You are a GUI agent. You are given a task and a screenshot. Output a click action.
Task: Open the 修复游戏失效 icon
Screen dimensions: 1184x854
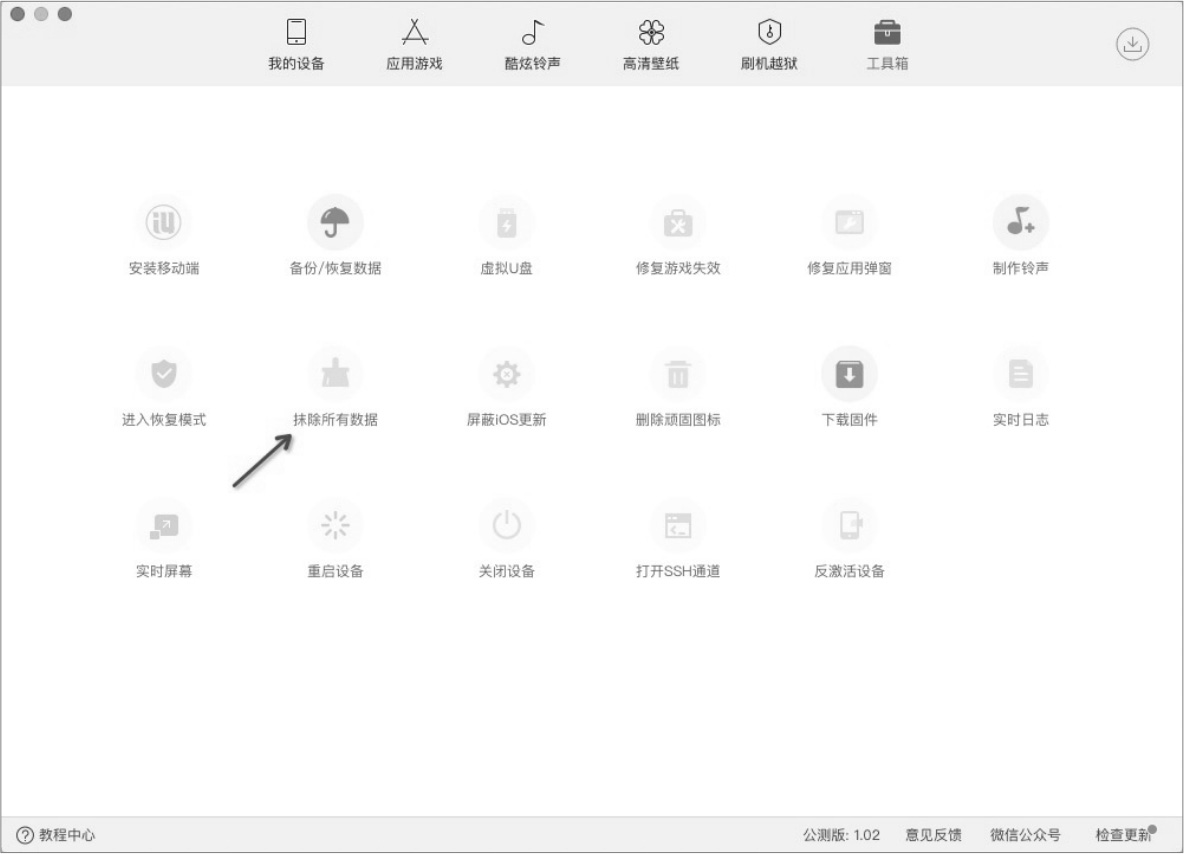(678, 222)
